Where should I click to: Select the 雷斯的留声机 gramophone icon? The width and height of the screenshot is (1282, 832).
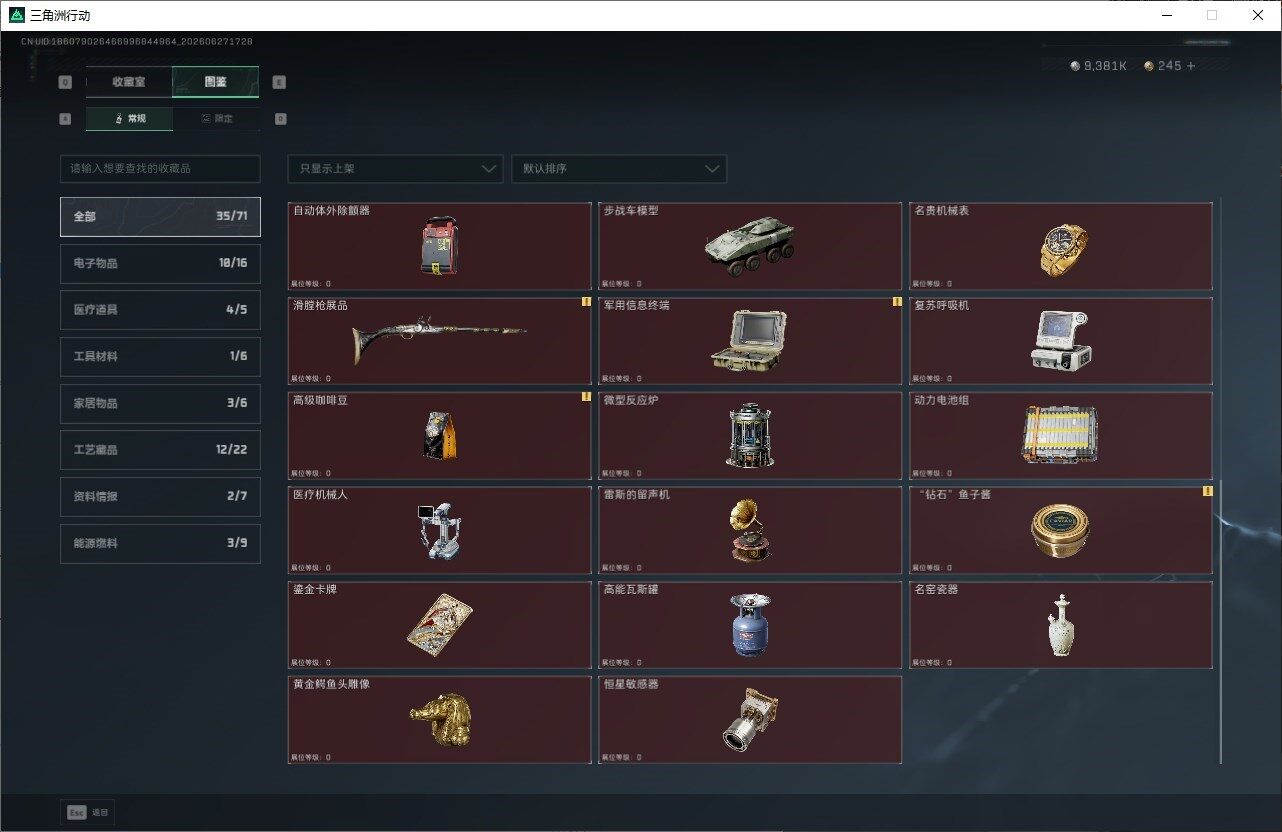click(x=750, y=530)
